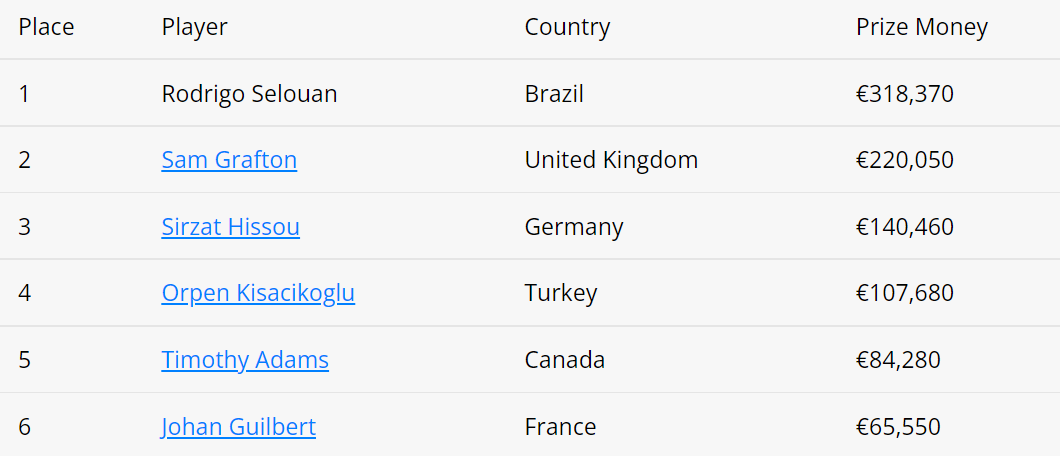Open the Sirzat Hissou player link

pos(231,227)
